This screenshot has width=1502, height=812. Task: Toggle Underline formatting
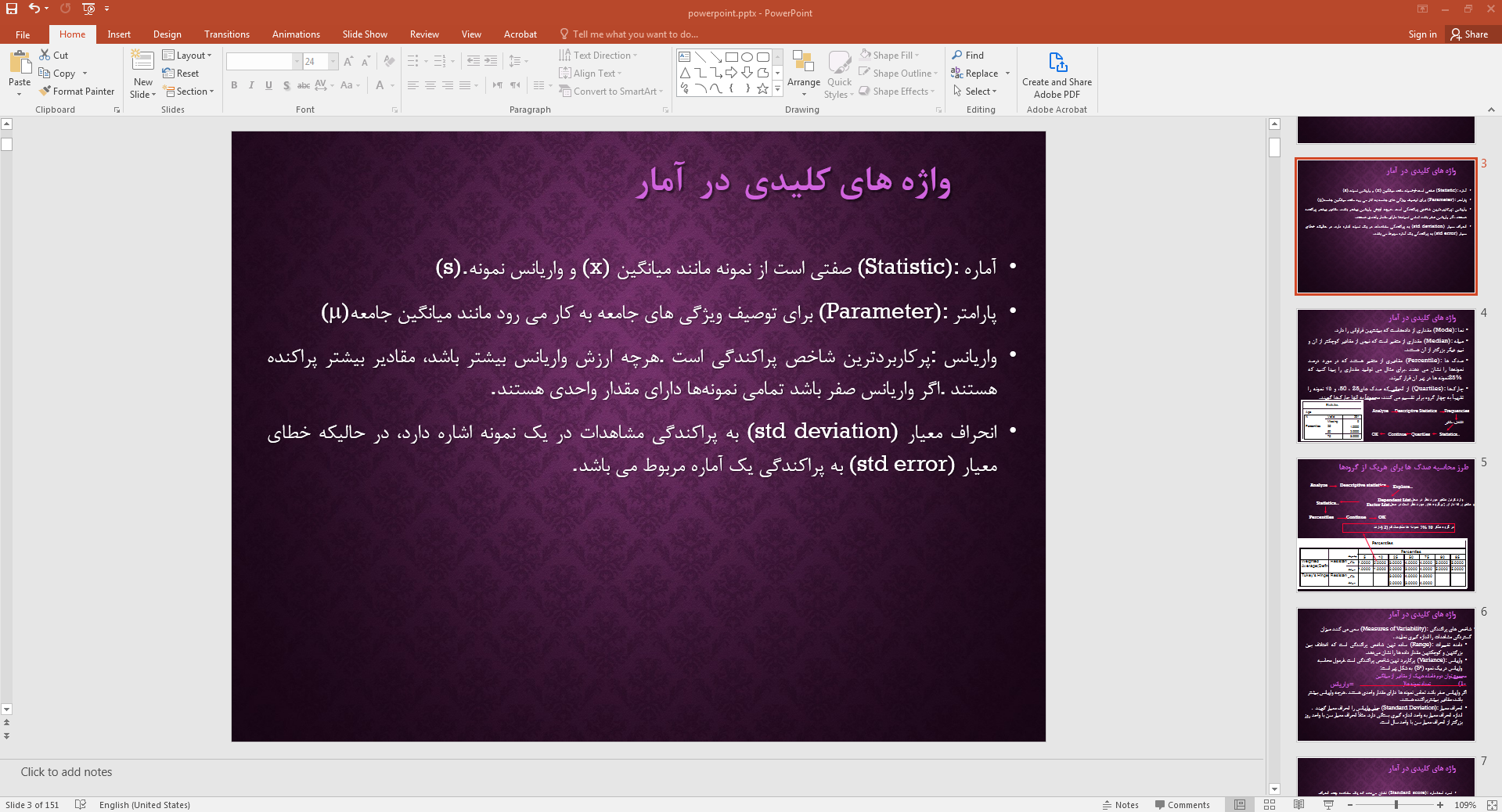pyautogui.click(x=268, y=85)
